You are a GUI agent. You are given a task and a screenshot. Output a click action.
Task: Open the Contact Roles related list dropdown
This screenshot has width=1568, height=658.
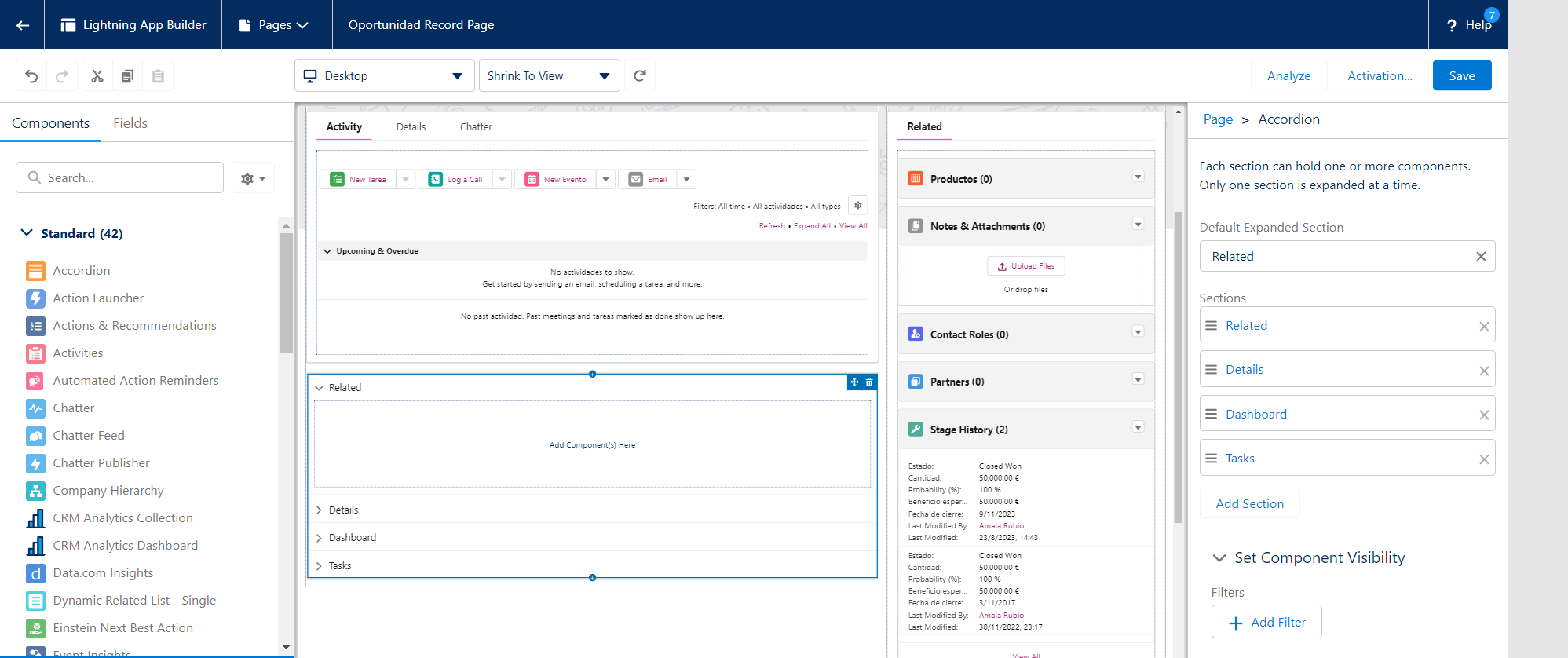(1138, 332)
